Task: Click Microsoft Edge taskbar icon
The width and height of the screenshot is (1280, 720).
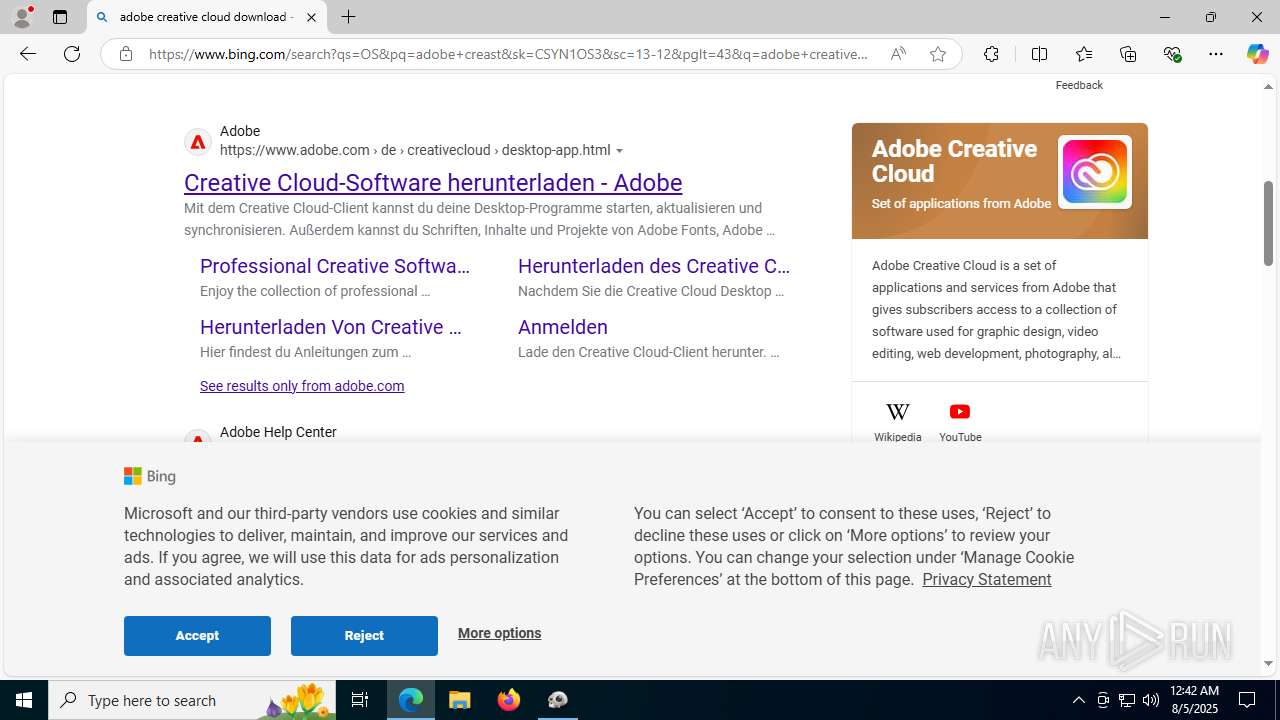Action: [x=411, y=700]
